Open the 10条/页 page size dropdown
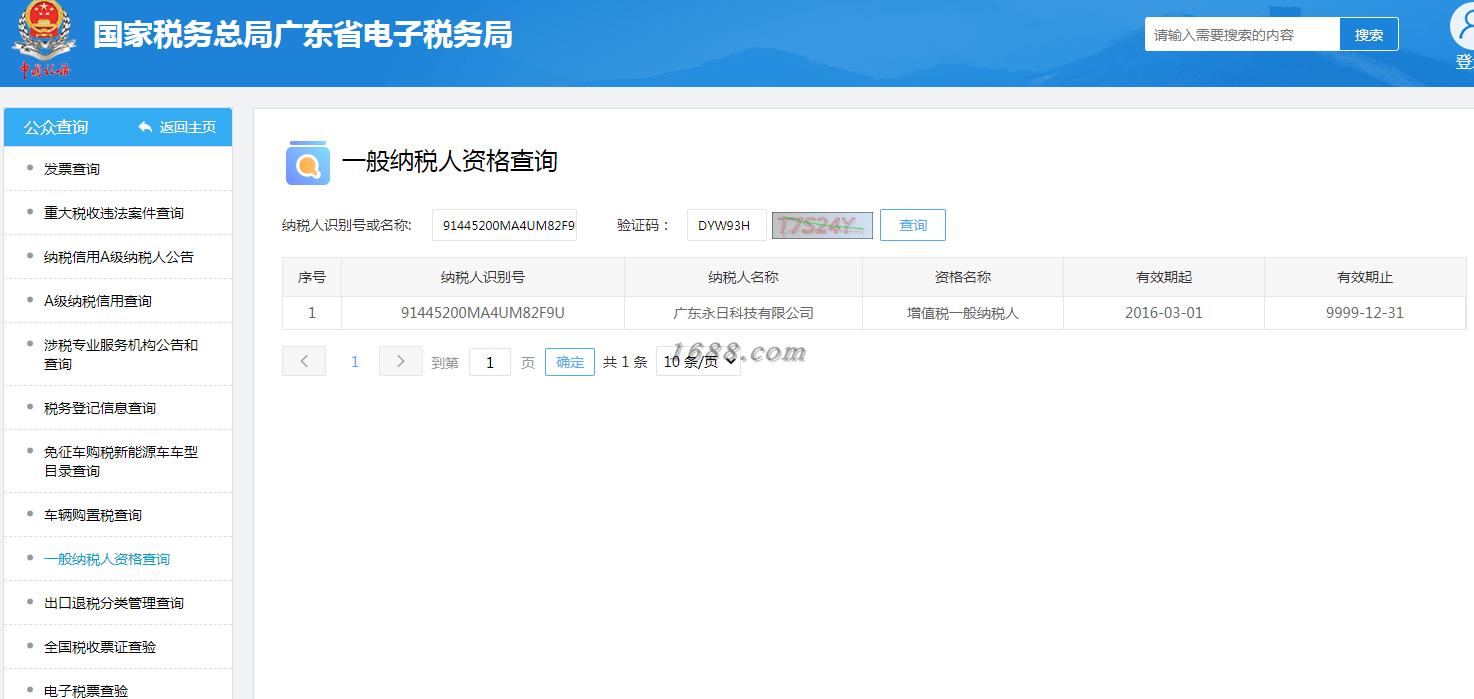 (x=698, y=361)
